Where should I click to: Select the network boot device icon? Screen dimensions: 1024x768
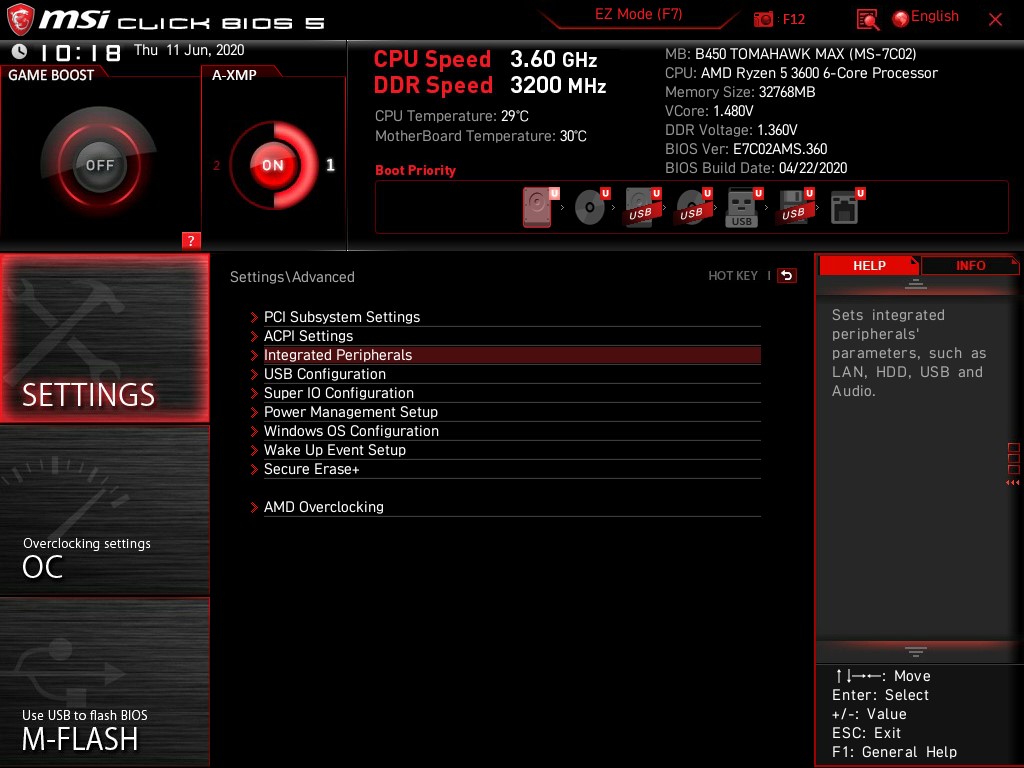[846, 207]
